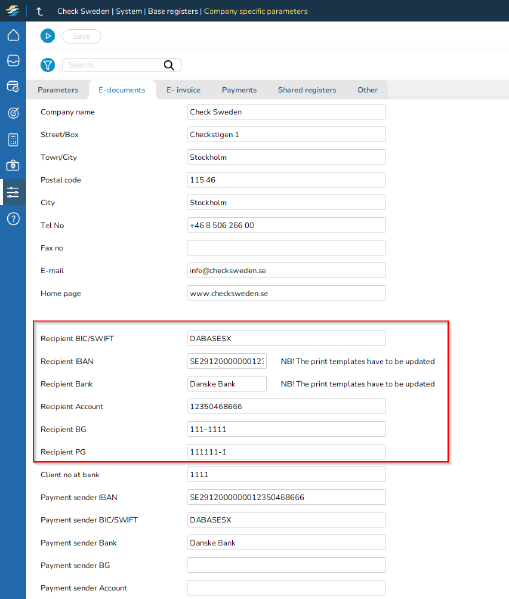Image resolution: width=509 pixels, height=599 pixels.
Task: Click the empty Payment sender BG field
Action: coord(286,565)
